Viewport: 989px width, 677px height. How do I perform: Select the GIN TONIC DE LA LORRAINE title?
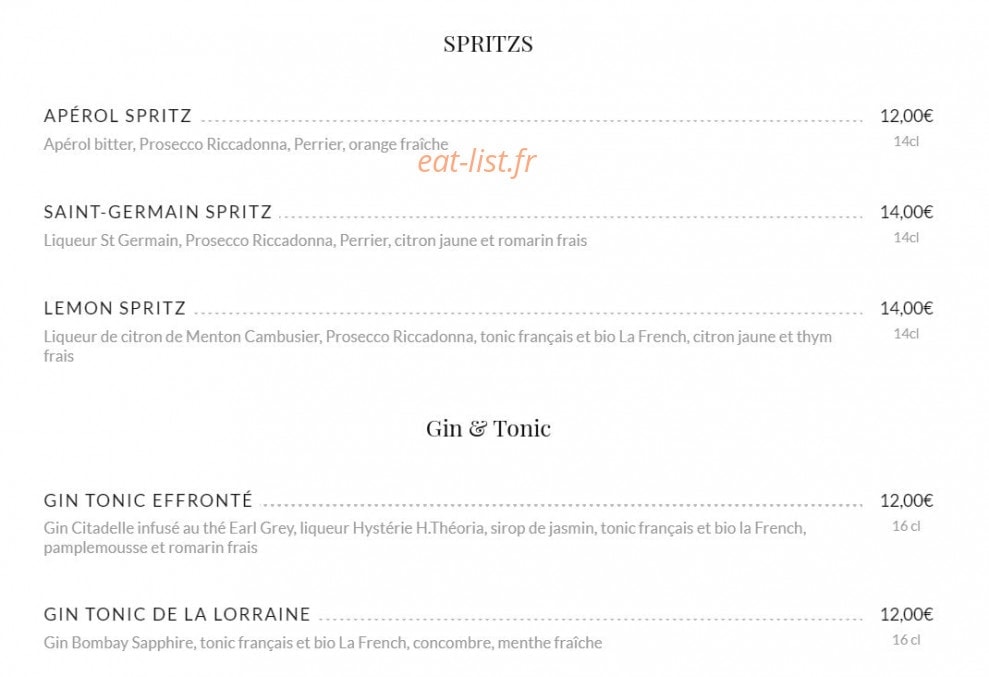point(177,614)
